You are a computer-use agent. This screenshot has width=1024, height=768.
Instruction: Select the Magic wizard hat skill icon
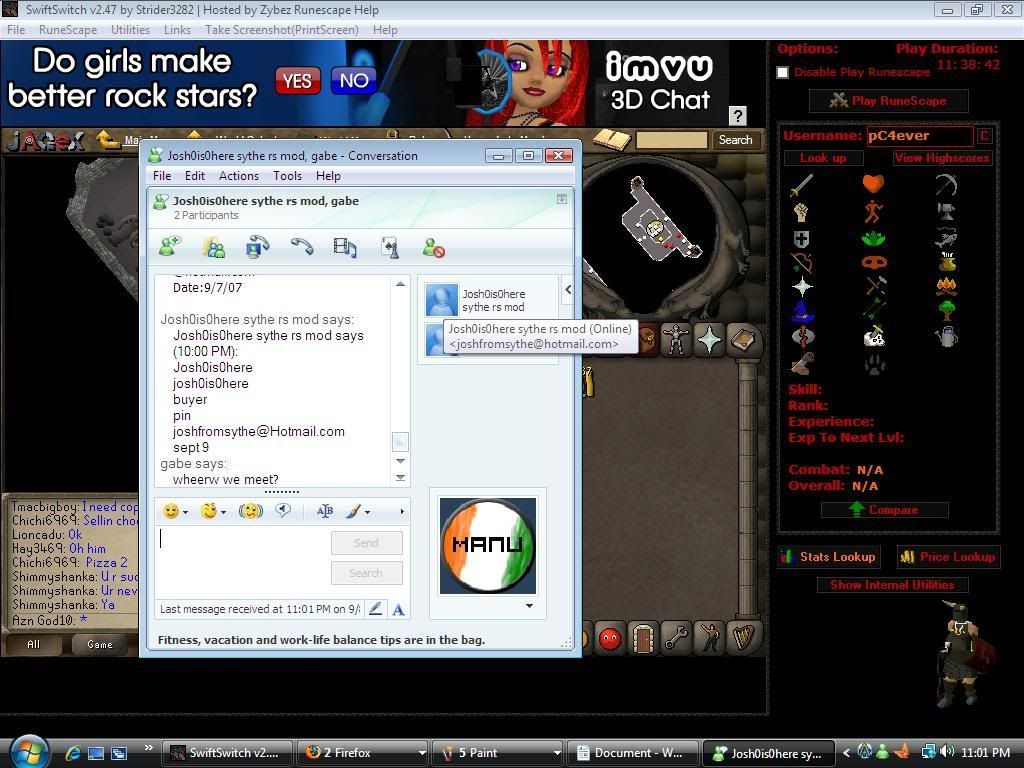(x=803, y=312)
